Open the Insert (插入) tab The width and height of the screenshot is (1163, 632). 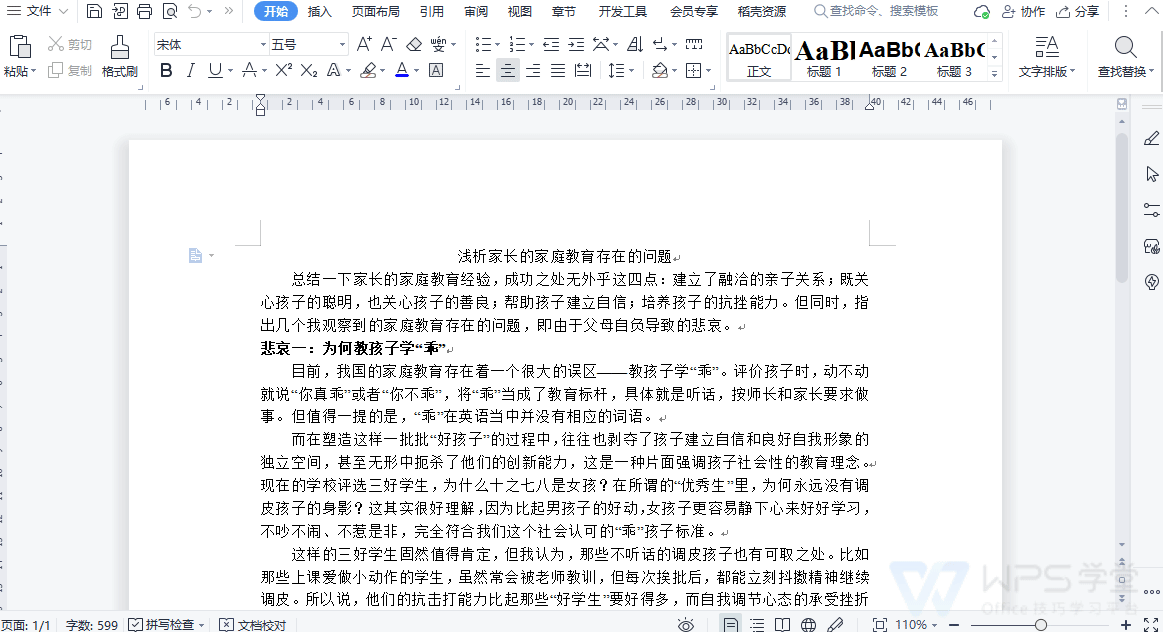click(x=320, y=12)
